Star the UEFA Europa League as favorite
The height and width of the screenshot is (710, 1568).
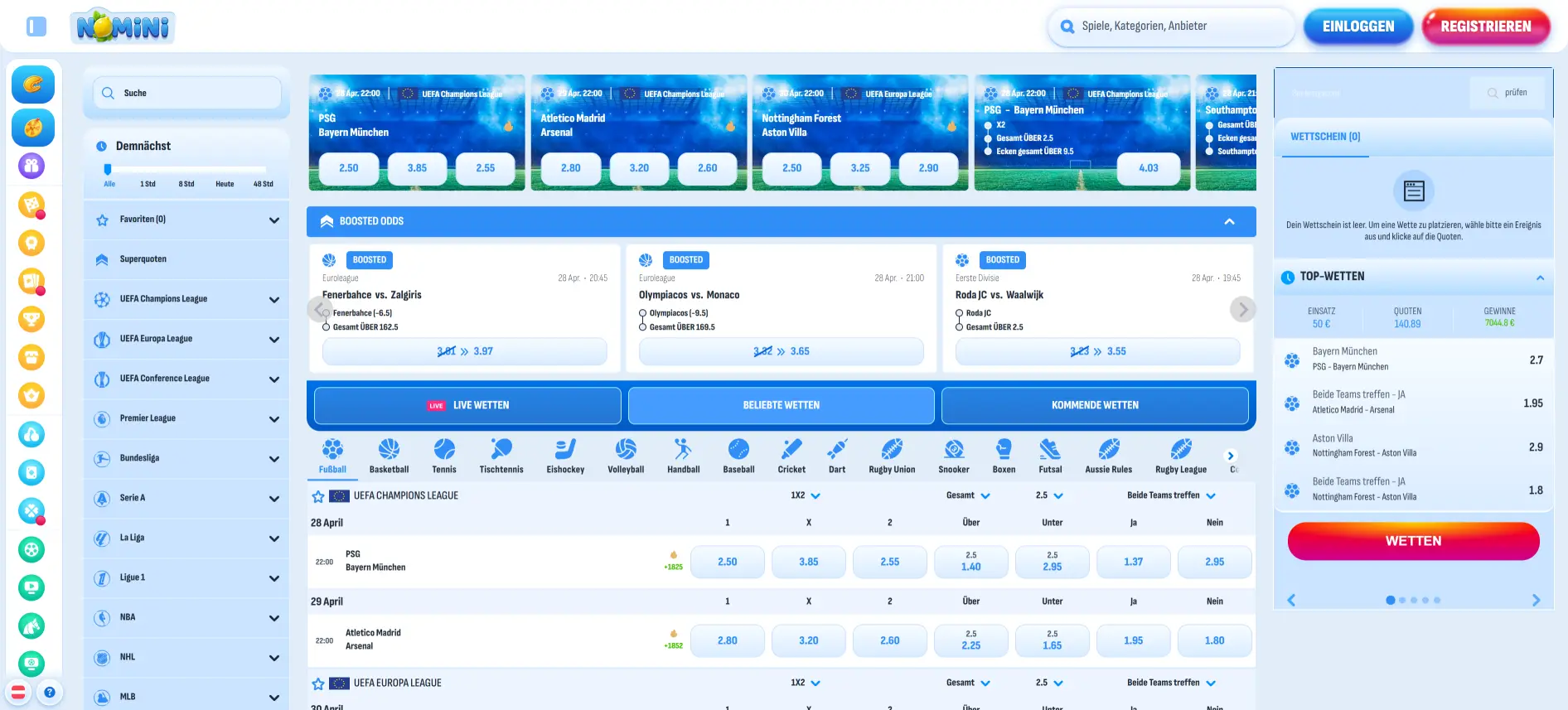pyautogui.click(x=317, y=683)
